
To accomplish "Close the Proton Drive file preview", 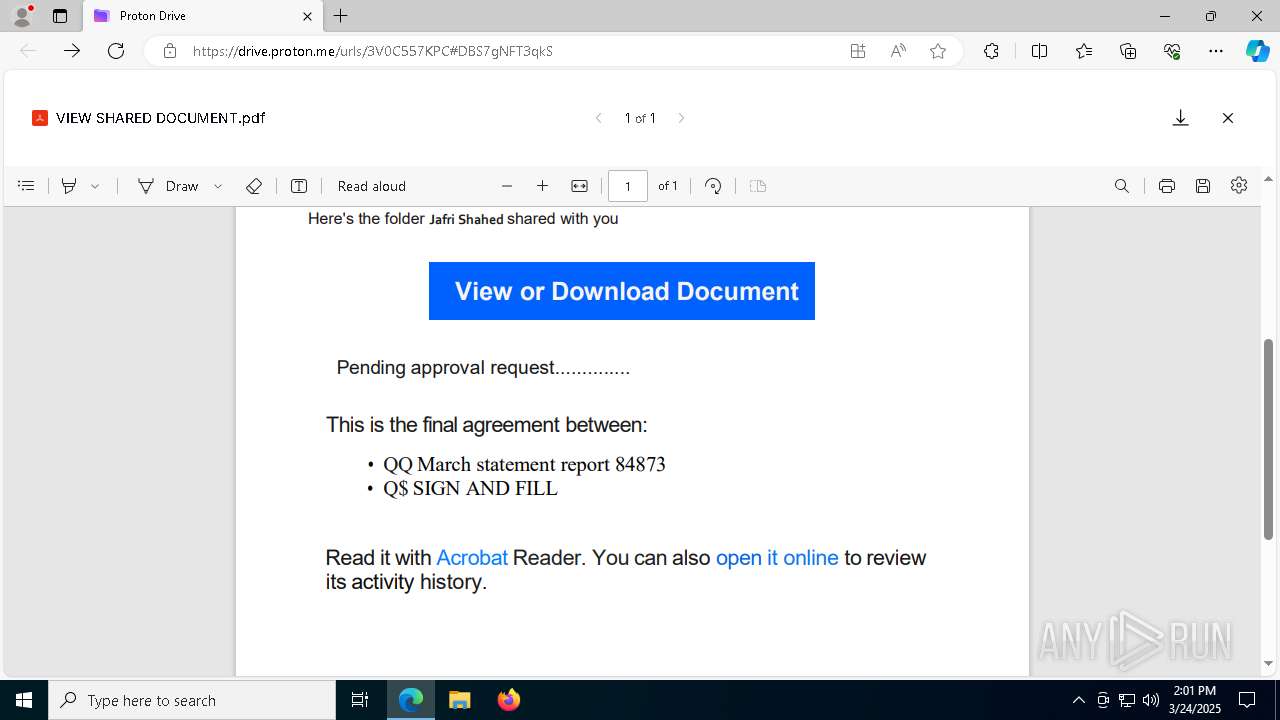I will [x=1228, y=118].
